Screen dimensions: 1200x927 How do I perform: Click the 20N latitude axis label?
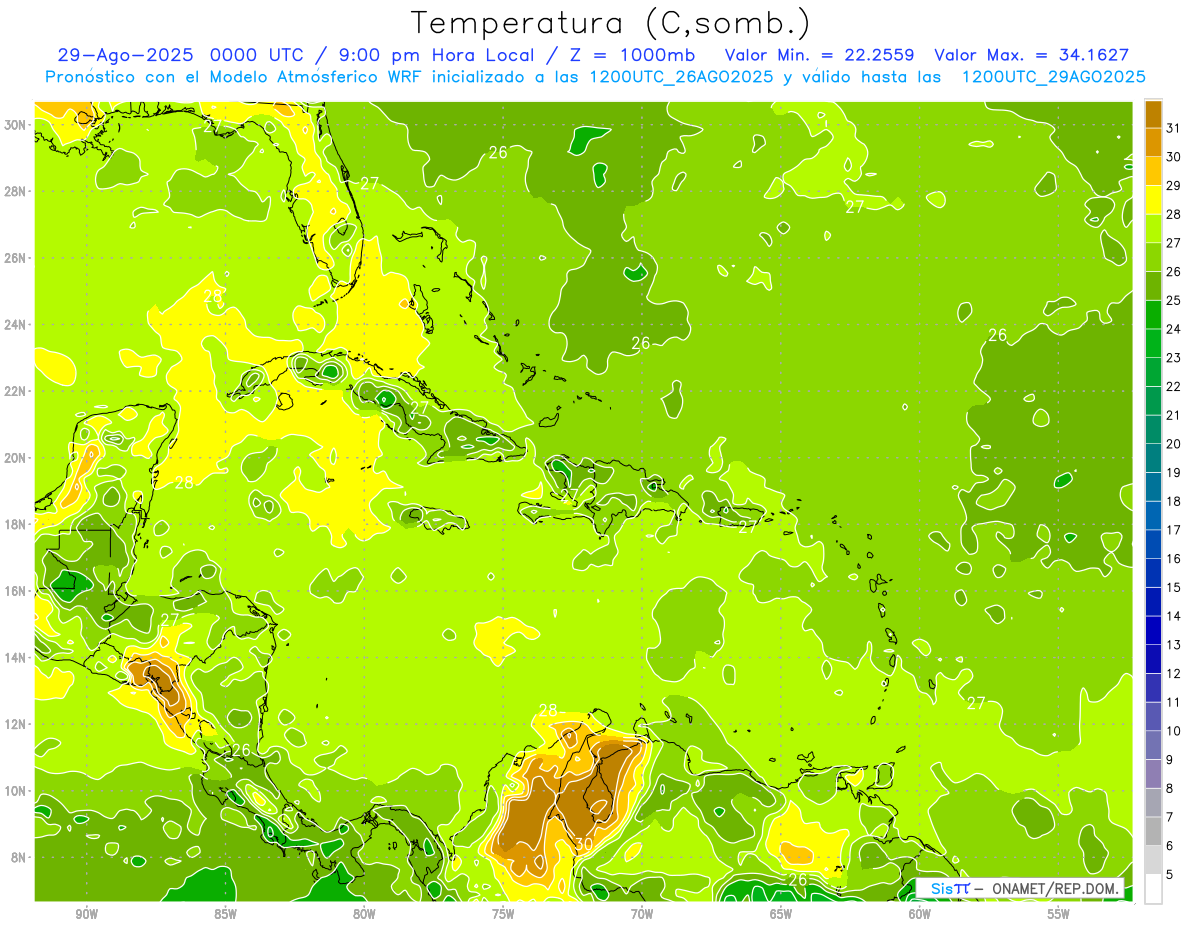(16, 458)
